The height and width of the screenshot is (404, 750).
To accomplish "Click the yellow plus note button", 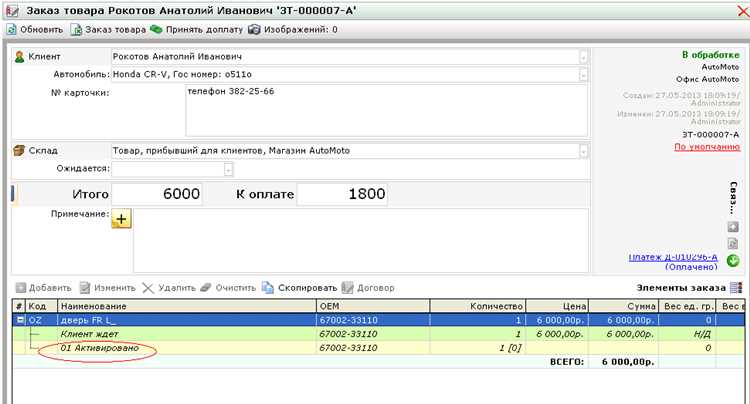I will 121,219.
